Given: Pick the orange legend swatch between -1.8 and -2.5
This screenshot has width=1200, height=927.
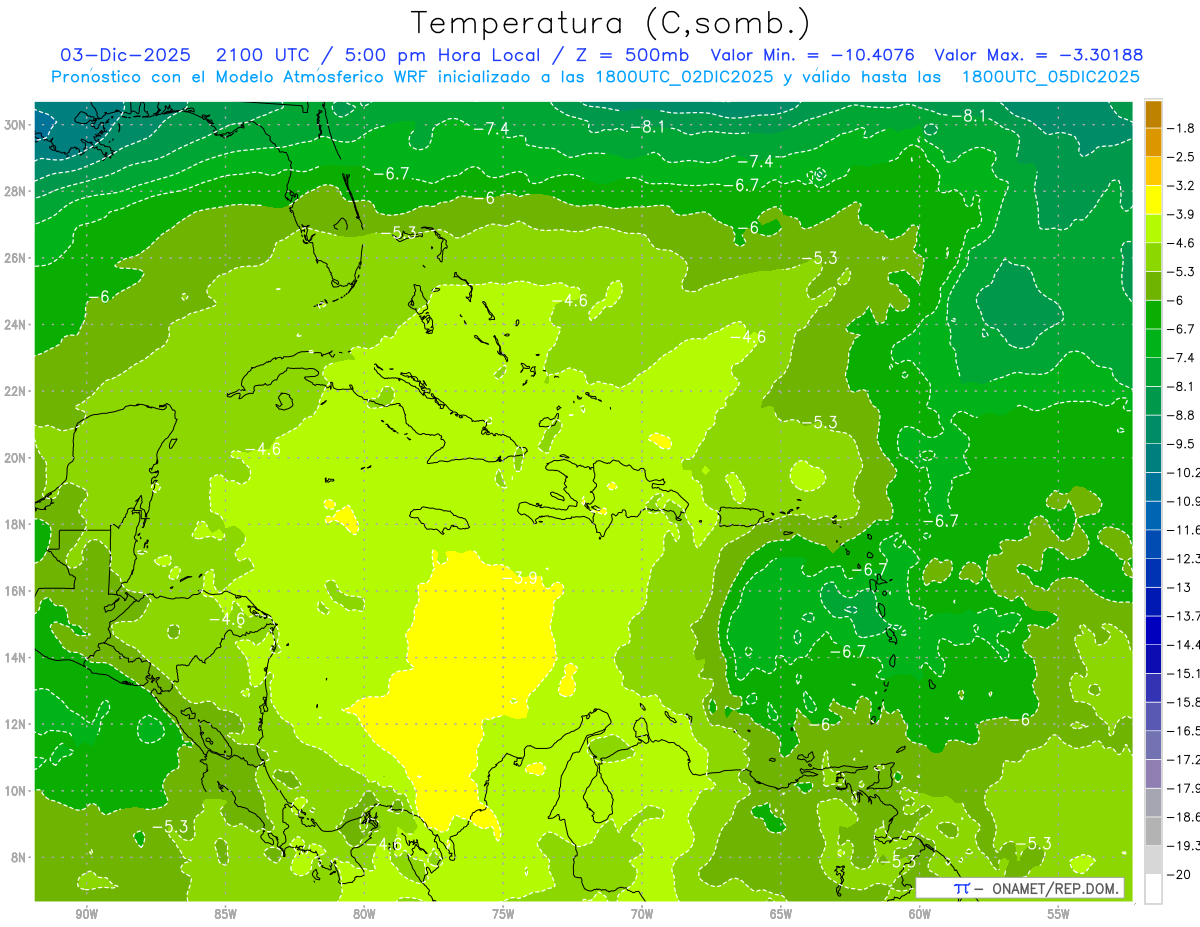Looking at the screenshot, I should [1153, 143].
